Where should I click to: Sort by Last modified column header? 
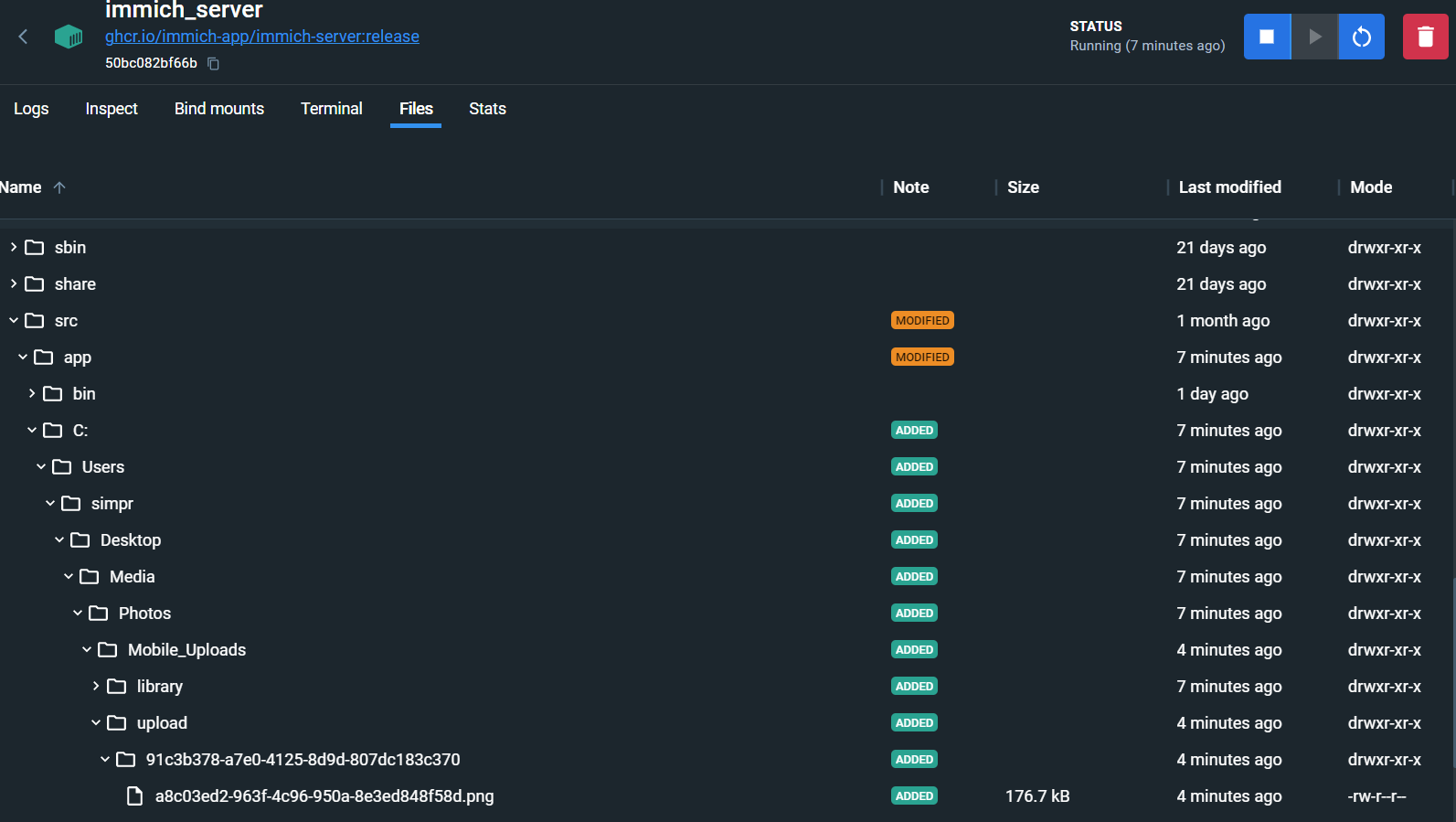click(x=1229, y=187)
